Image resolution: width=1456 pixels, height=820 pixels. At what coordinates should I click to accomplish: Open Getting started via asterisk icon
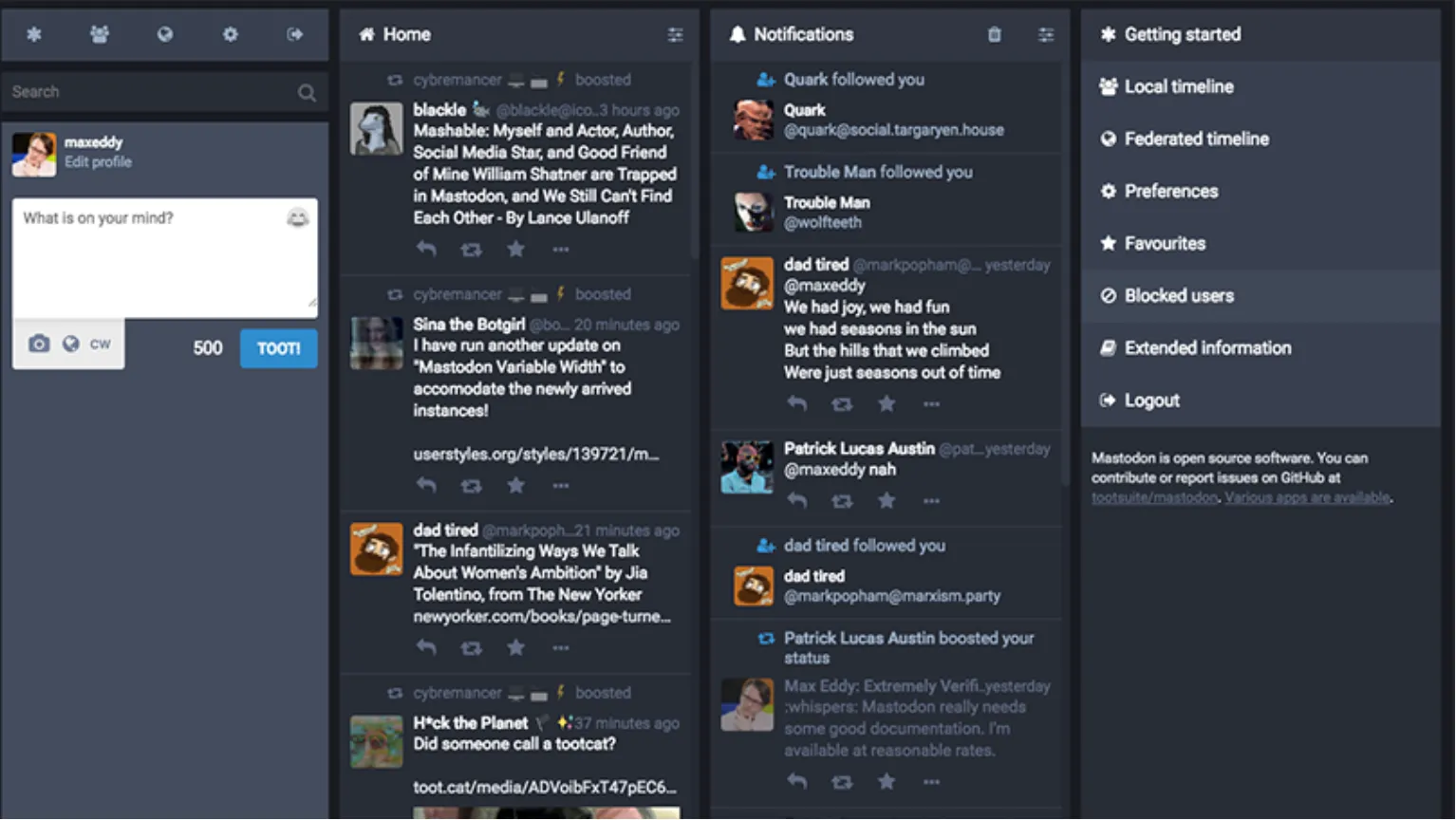[34, 34]
